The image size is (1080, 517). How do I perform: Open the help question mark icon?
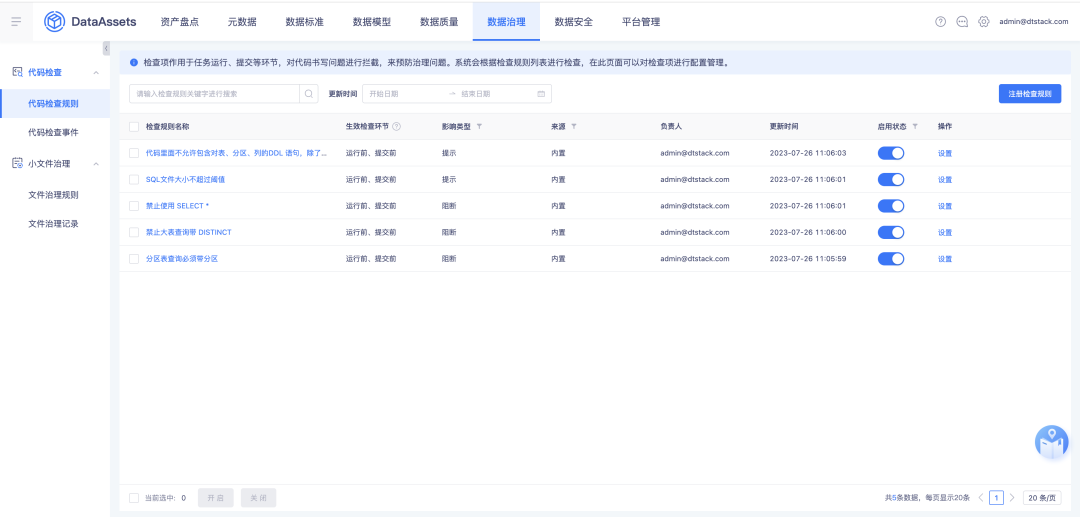[940, 21]
